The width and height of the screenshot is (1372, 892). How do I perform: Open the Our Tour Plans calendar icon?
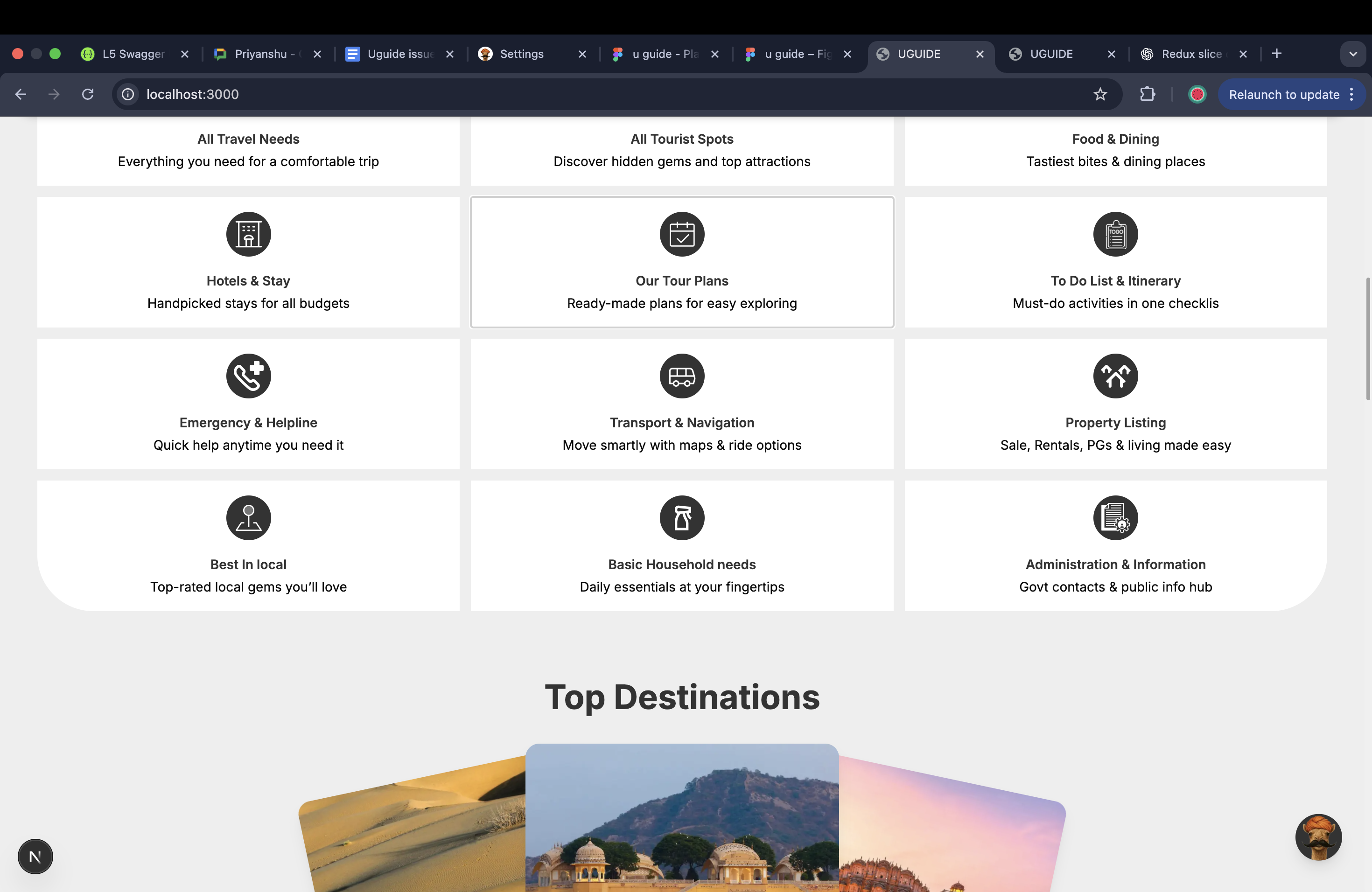(682, 234)
